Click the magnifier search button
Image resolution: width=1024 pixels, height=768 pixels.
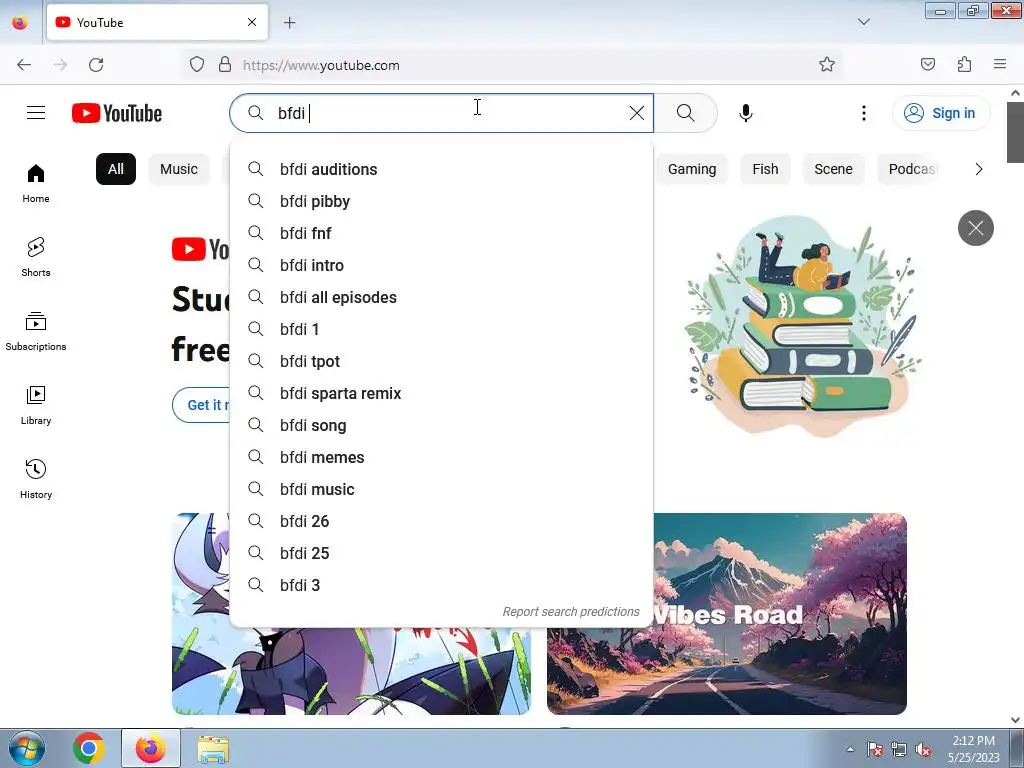point(686,113)
